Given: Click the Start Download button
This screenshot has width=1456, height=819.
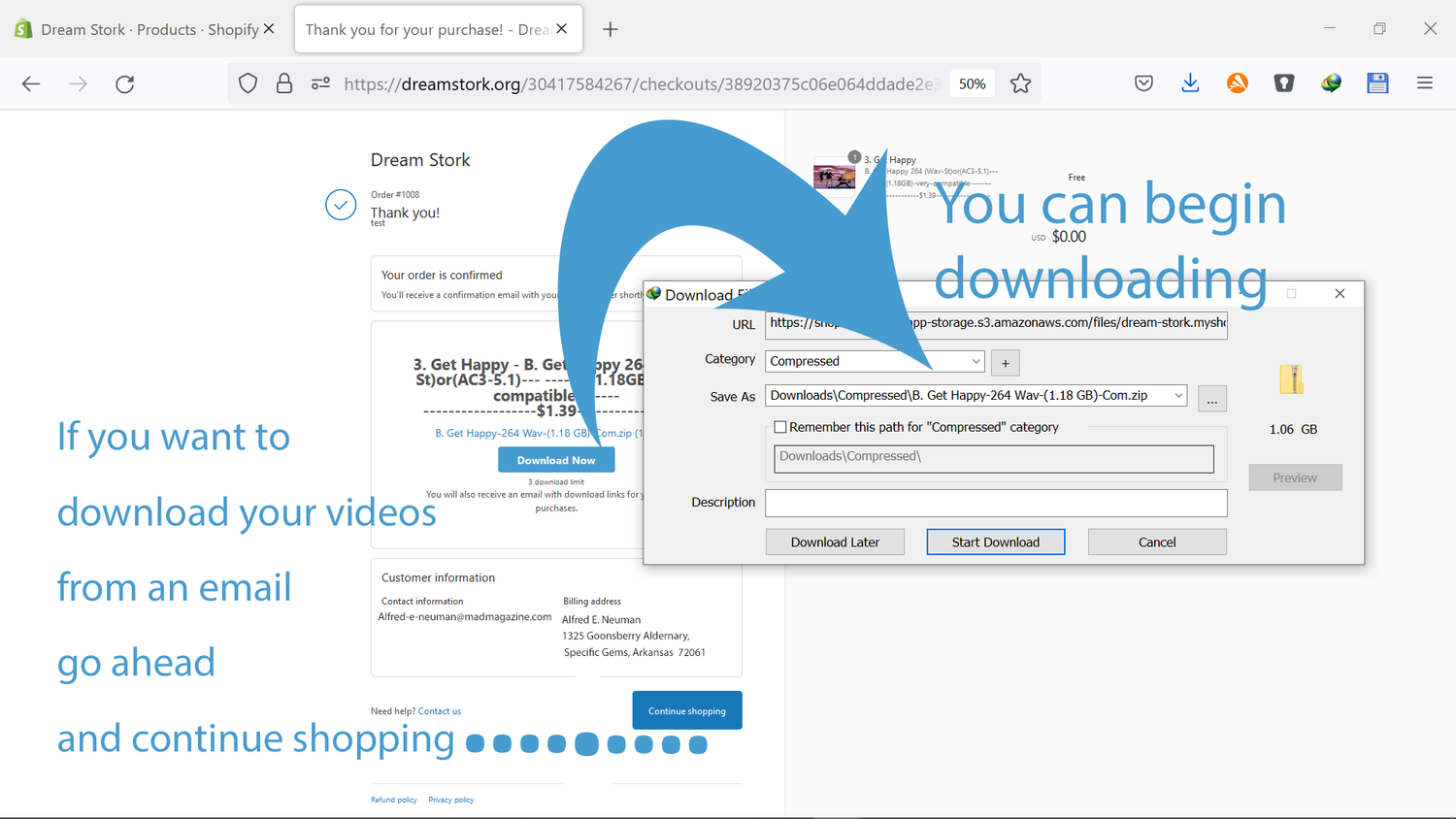Looking at the screenshot, I should click(995, 542).
